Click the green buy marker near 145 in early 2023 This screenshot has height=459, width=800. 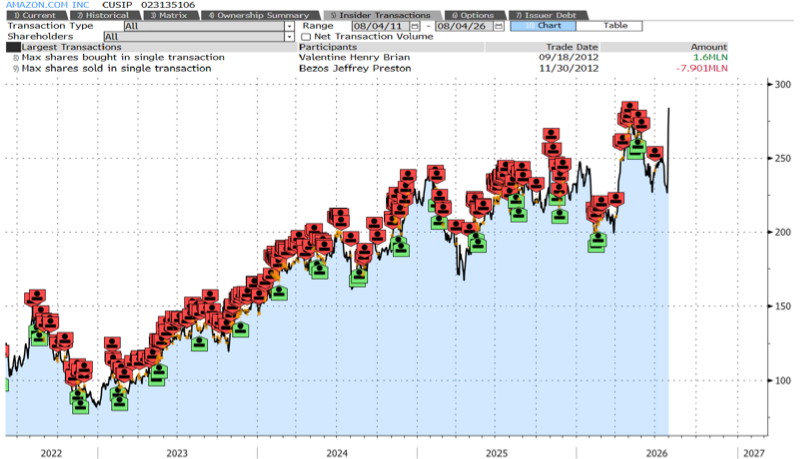199,343
